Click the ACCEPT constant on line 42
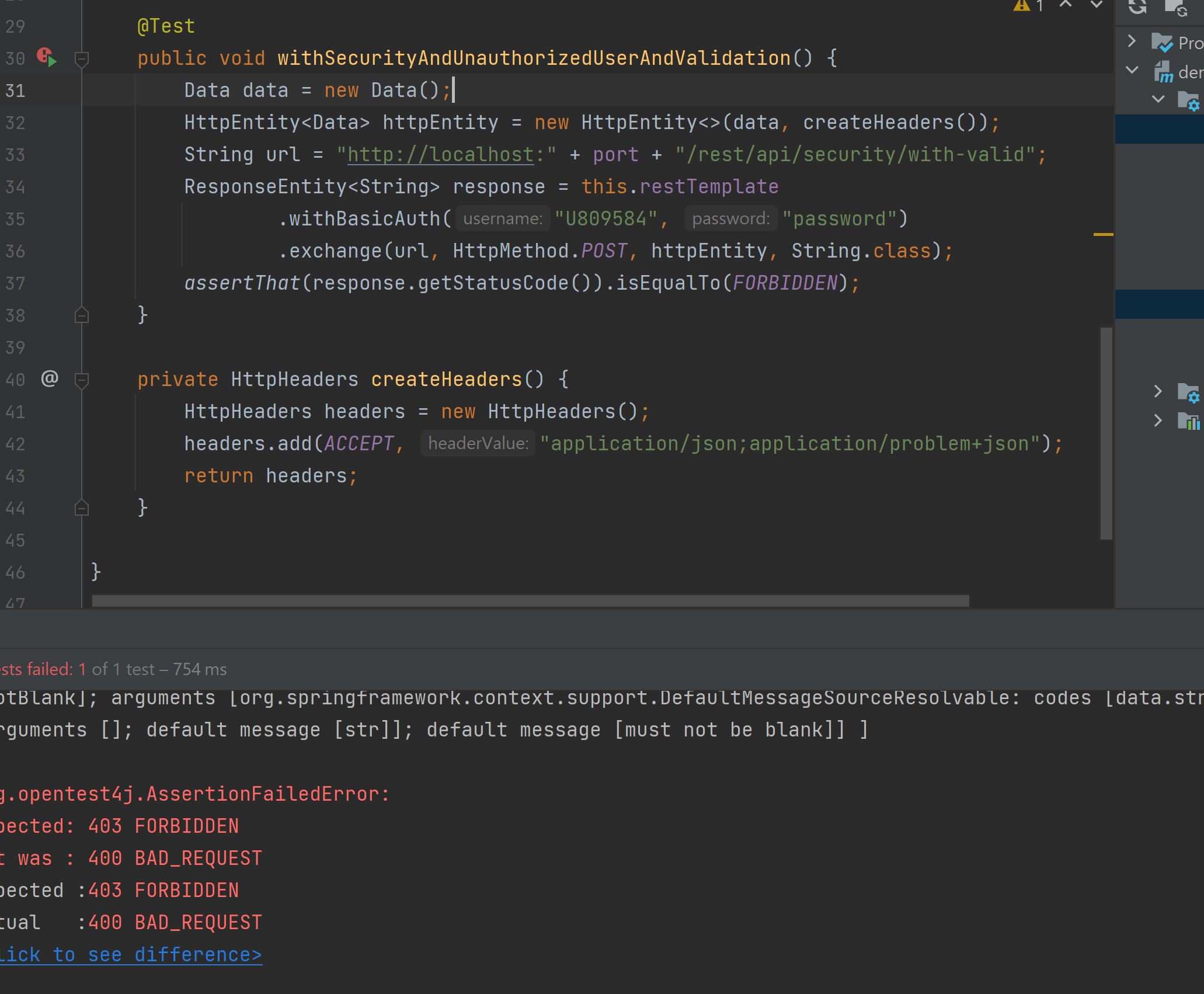The height and width of the screenshot is (994, 1204). pos(359,444)
